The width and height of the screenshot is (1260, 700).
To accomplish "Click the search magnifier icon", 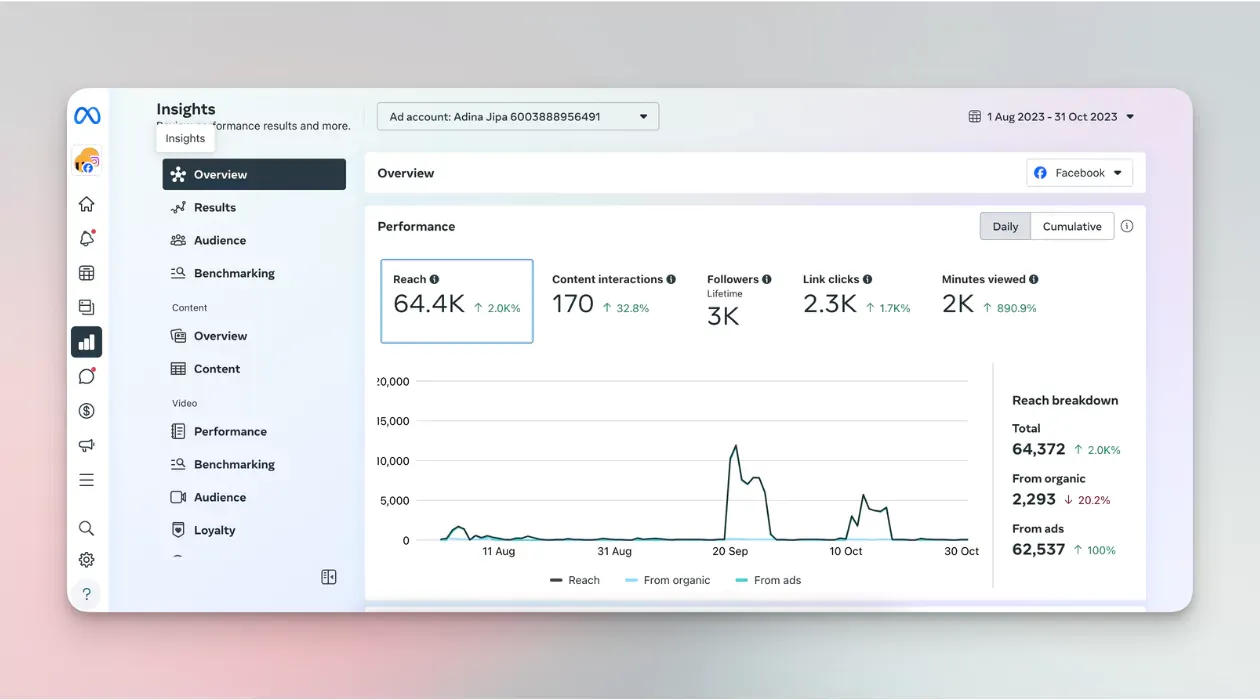I will (x=87, y=528).
